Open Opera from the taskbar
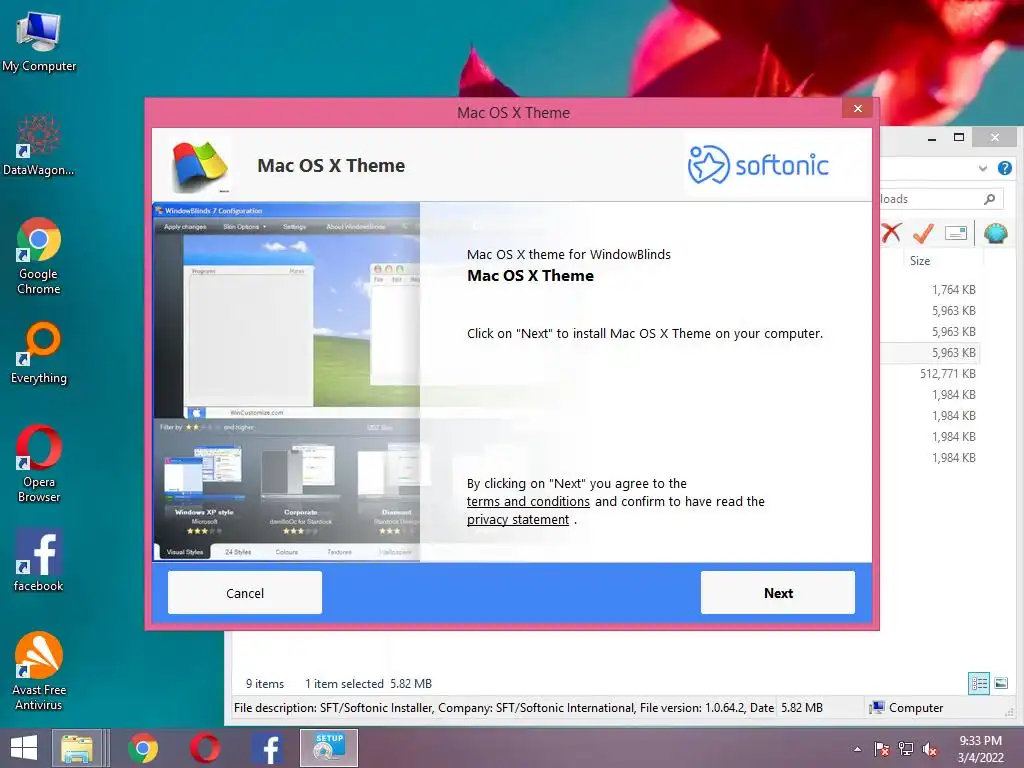This screenshot has width=1024, height=768. (204, 748)
